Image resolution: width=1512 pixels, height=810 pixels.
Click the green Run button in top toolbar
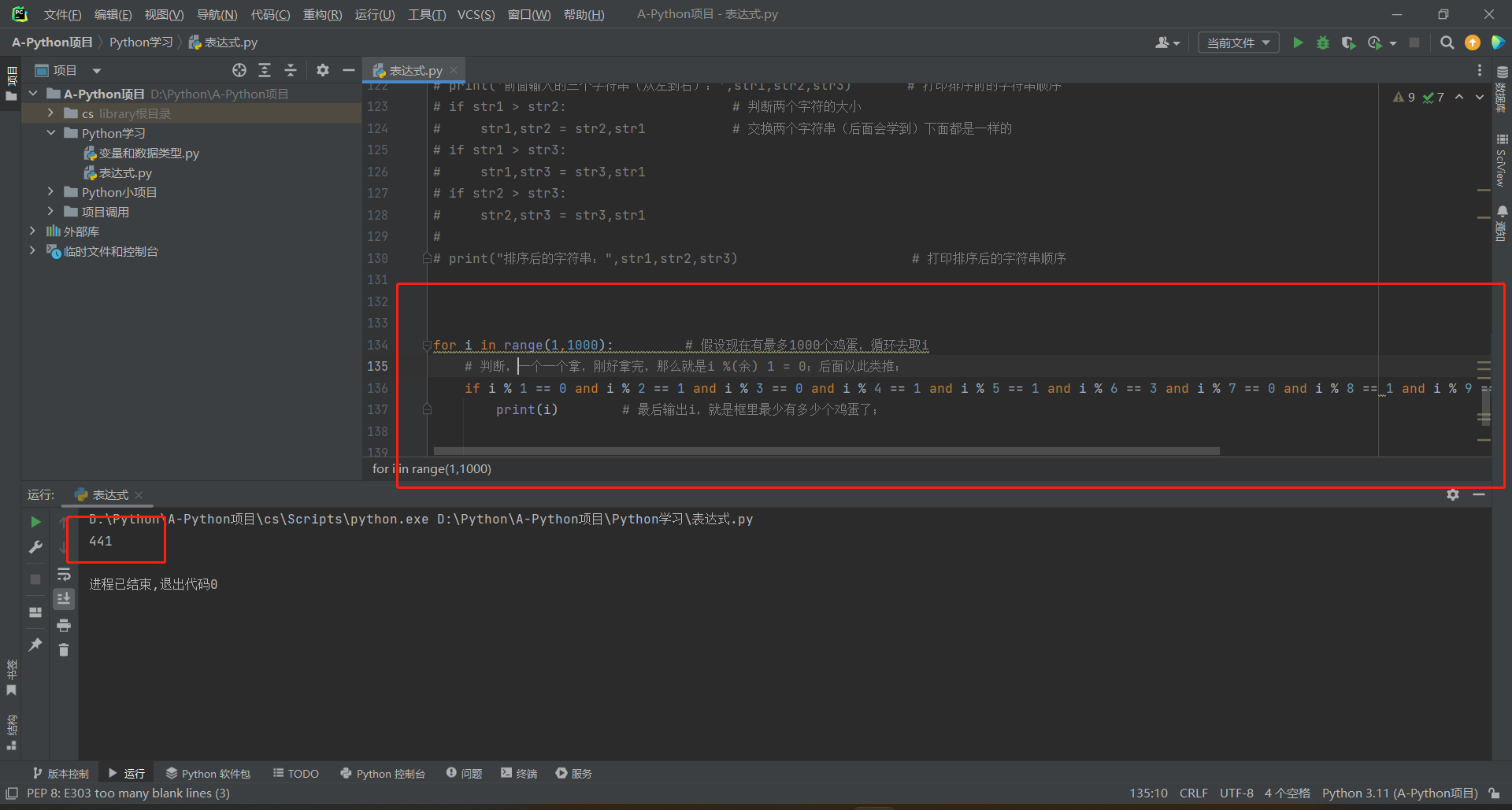tap(1298, 43)
